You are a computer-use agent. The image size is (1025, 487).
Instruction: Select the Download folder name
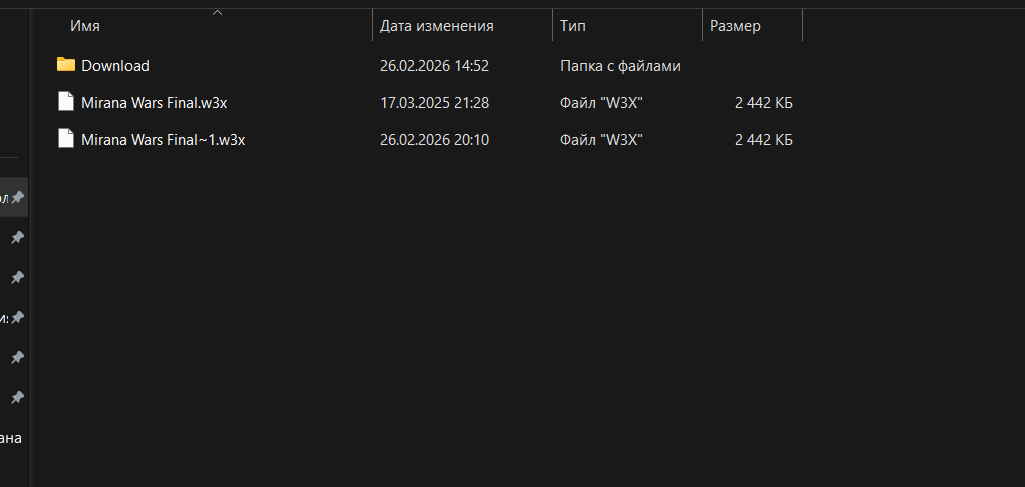point(115,66)
